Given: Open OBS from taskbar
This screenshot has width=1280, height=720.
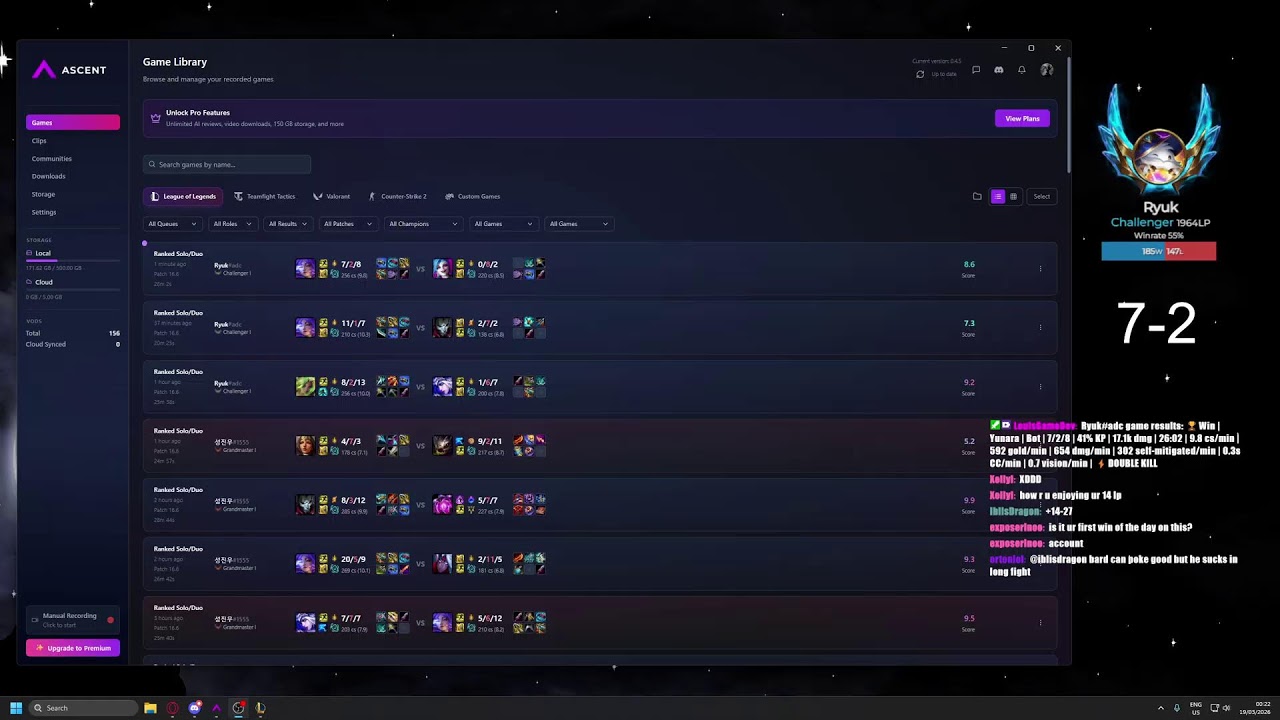Looking at the screenshot, I should [238, 708].
